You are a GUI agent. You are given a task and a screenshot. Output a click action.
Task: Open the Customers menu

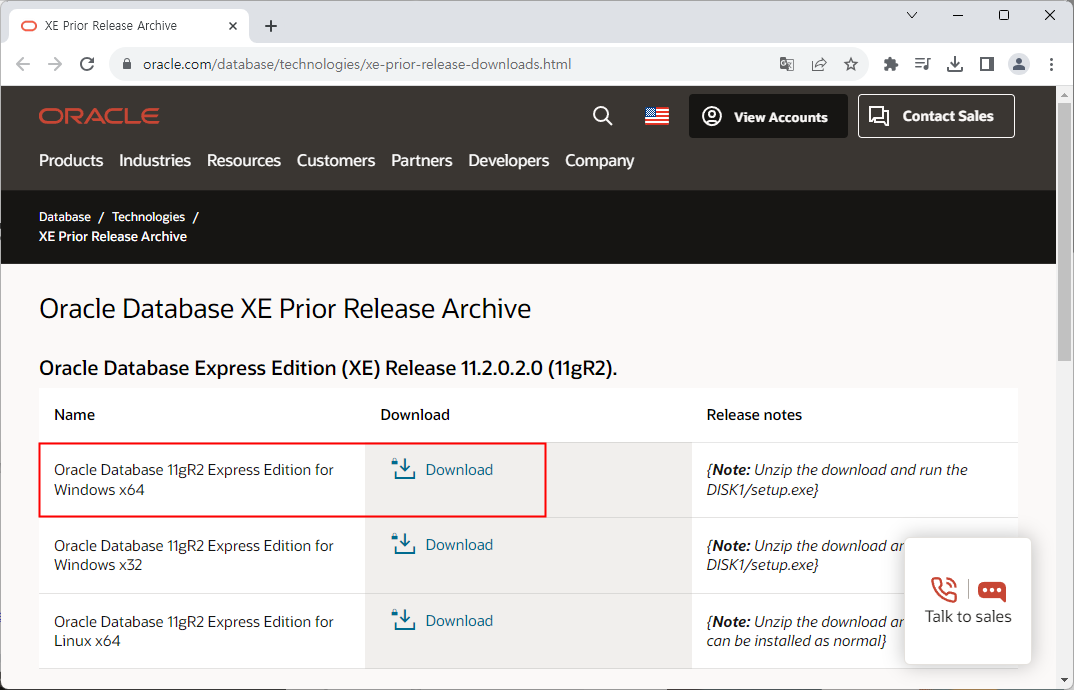336,160
